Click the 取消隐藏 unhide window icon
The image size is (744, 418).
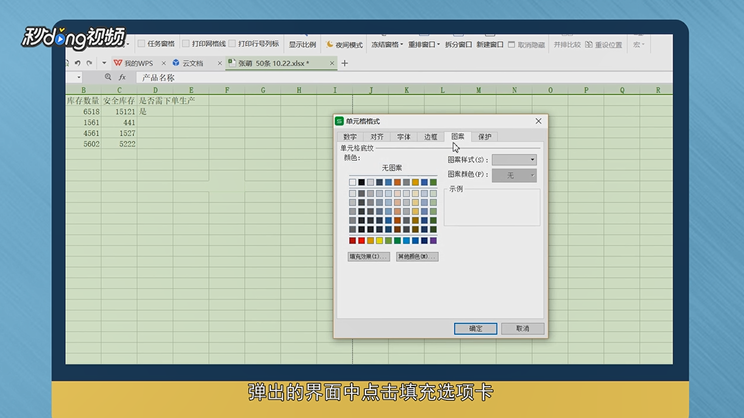pyautogui.click(x=512, y=45)
